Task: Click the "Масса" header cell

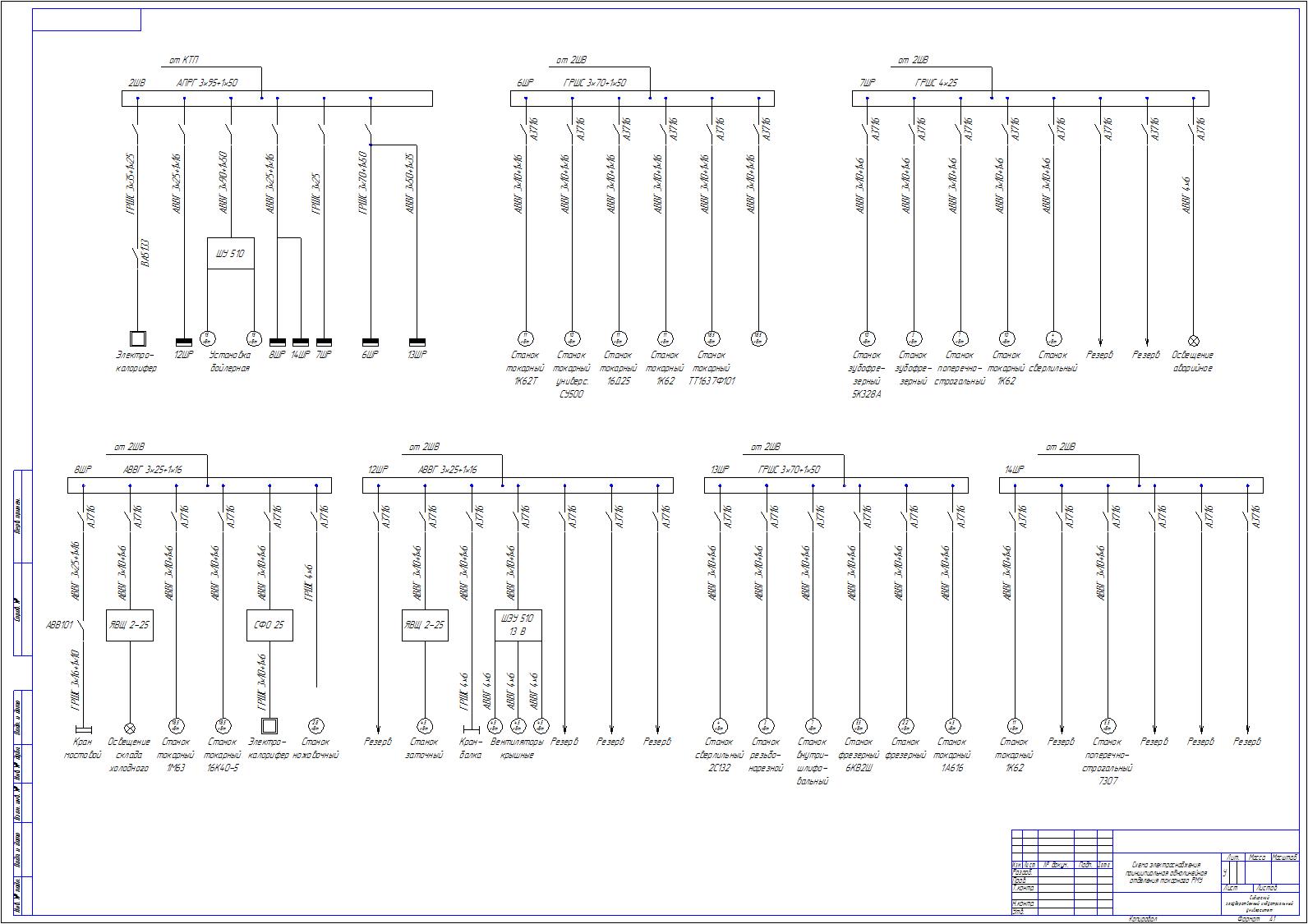Action: (1257, 857)
